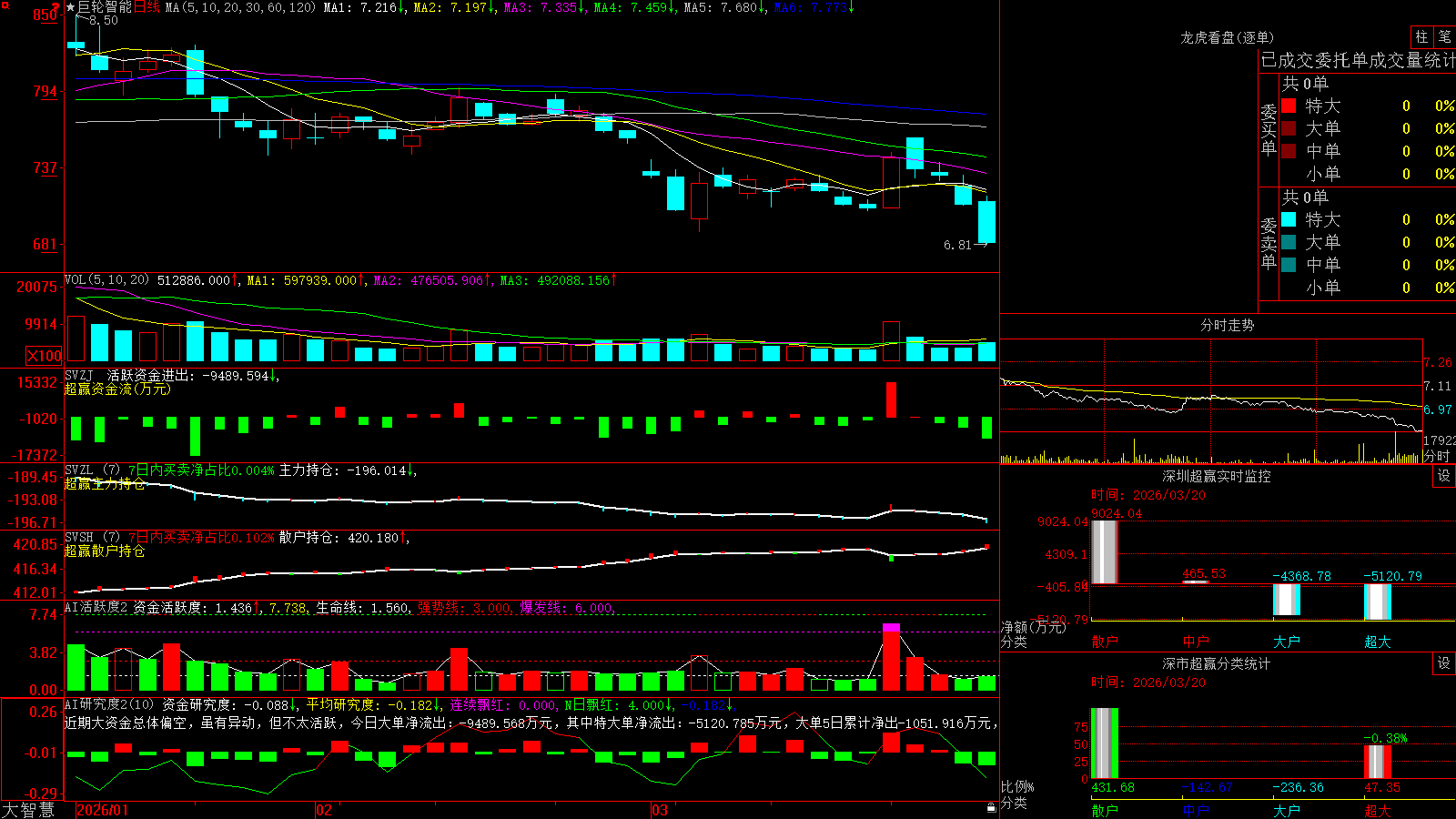Click the 超赢资金流(万元) legend label
Screen dimensions: 1456x819
[x=117, y=389]
